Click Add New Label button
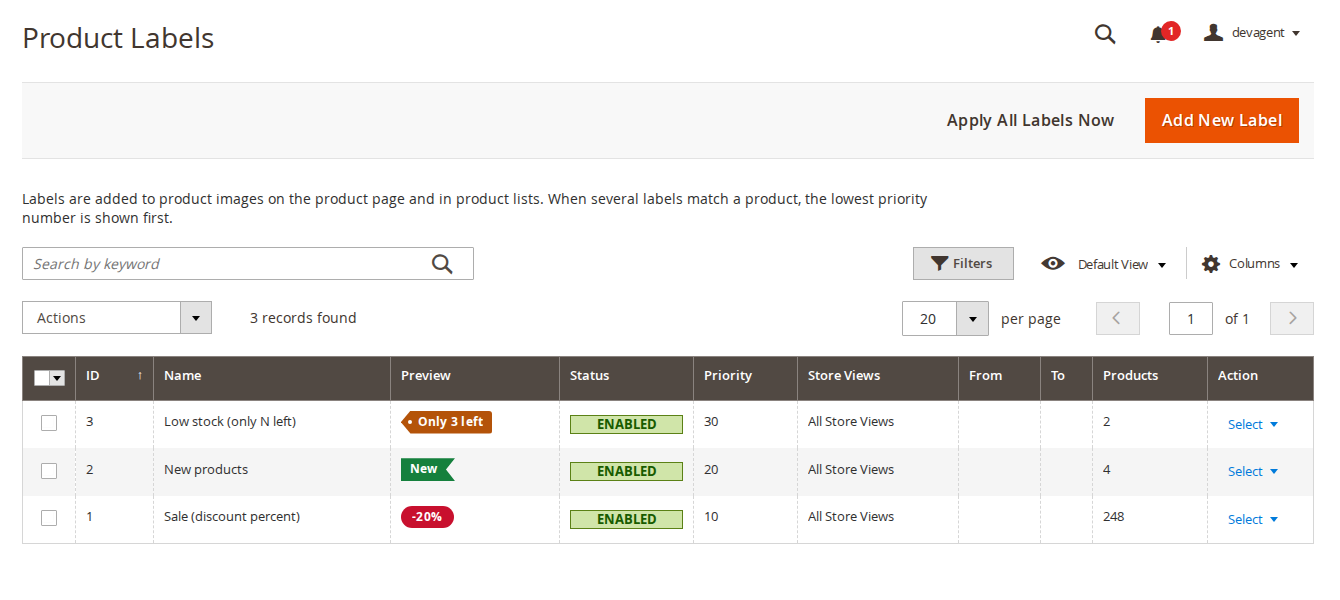This screenshot has height=600, width=1340. (x=1222, y=120)
